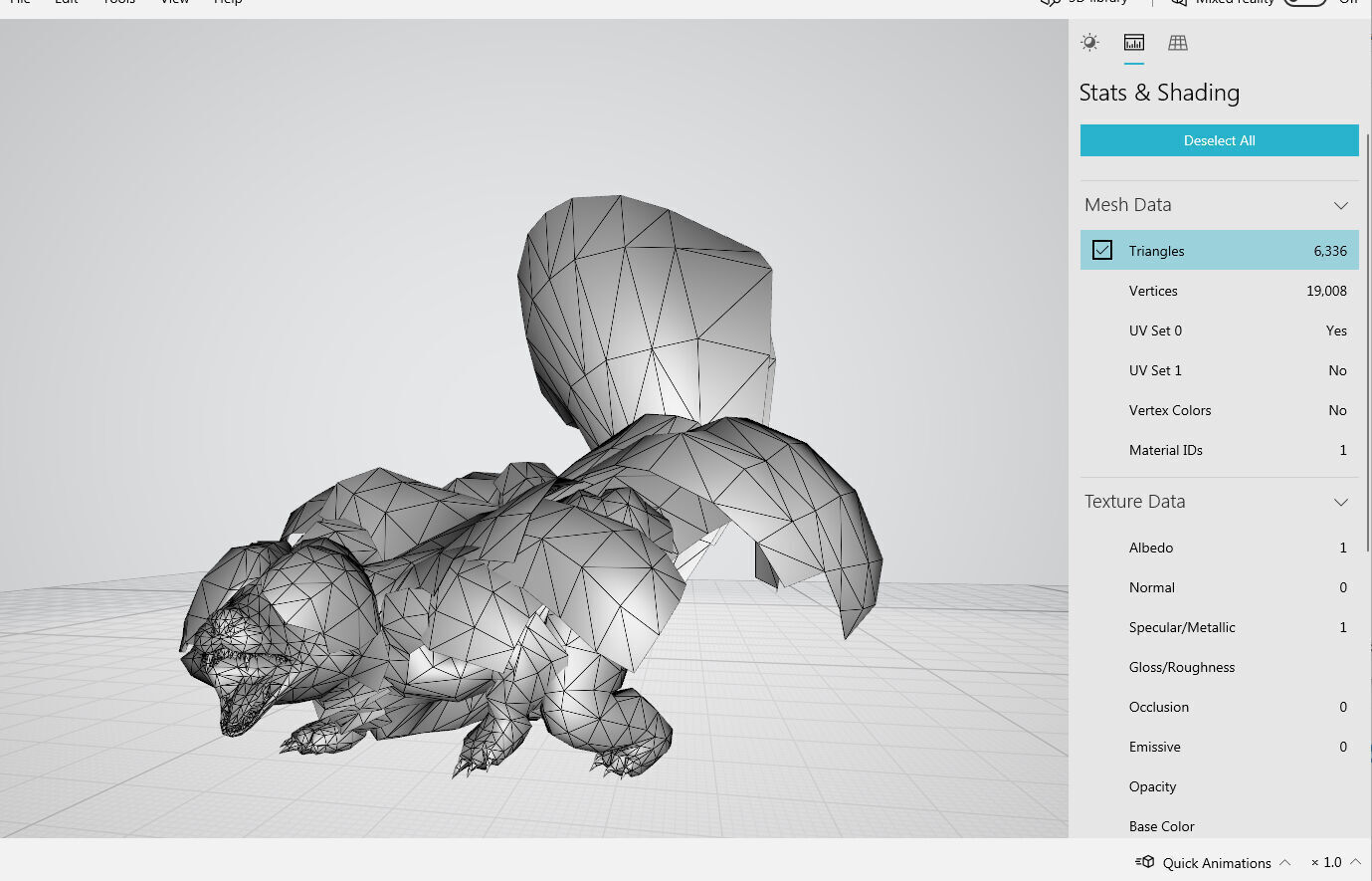Select the Occlusion texture row
Screen dimensions: 1372x881
pos(1220,707)
